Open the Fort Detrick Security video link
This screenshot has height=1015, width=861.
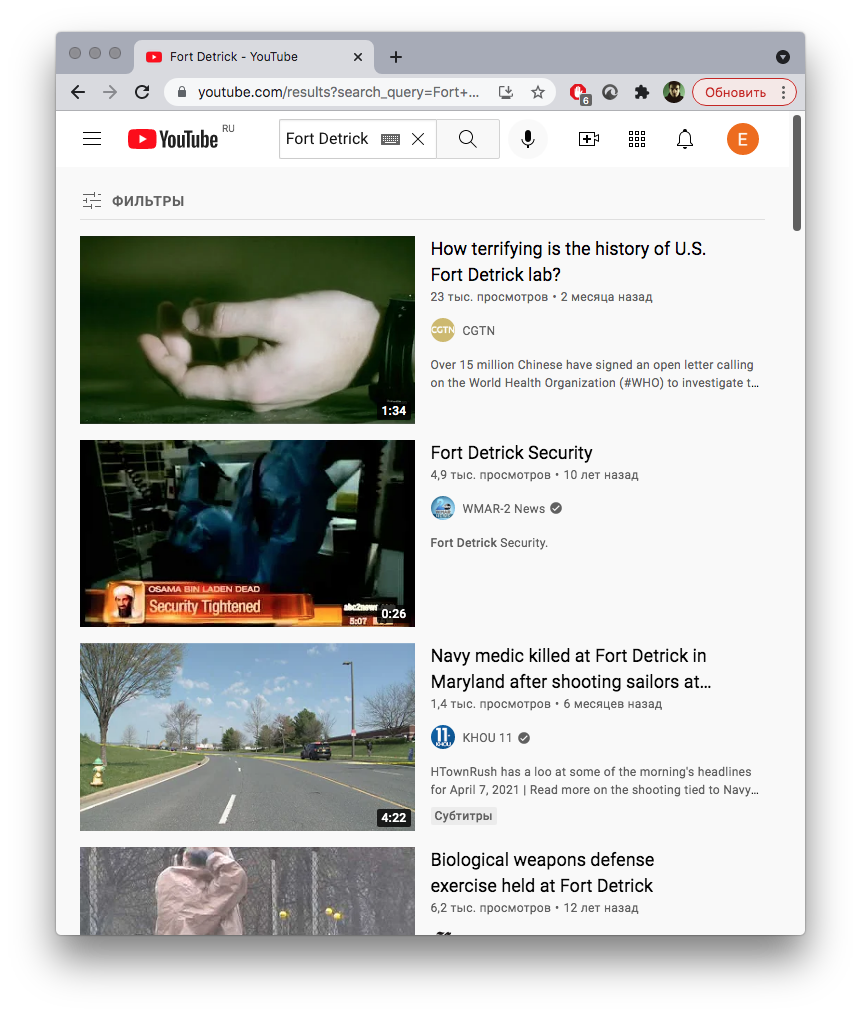(511, 452)
